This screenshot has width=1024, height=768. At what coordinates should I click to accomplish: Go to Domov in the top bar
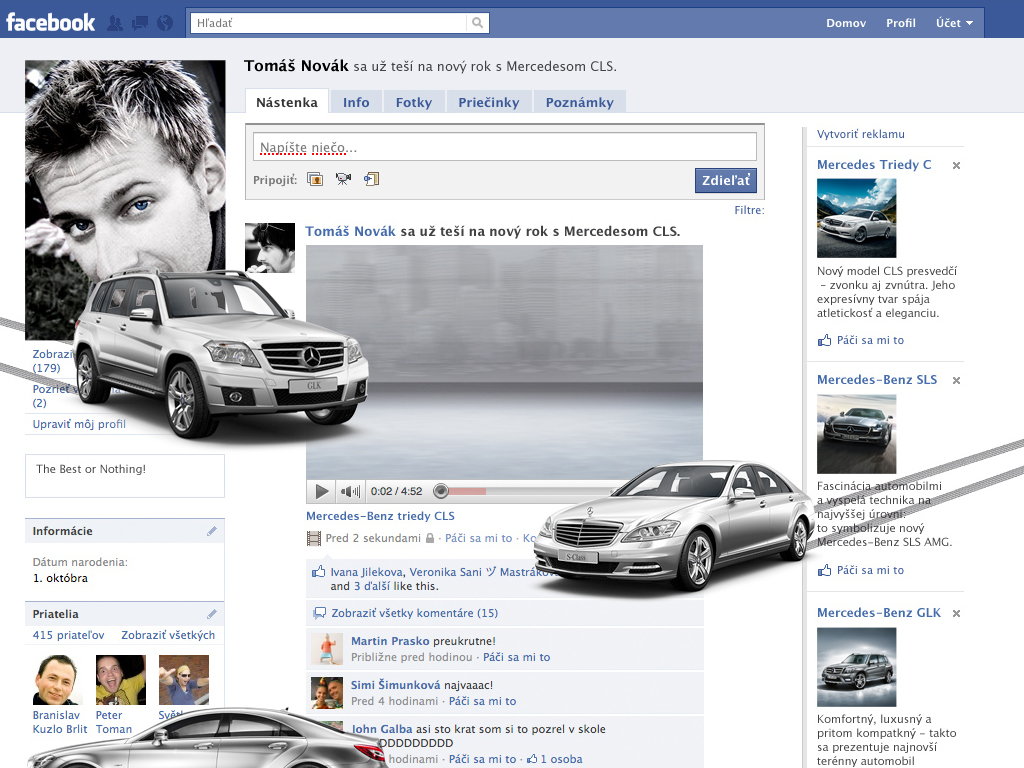pyautogui.click(x=846, y=23)
